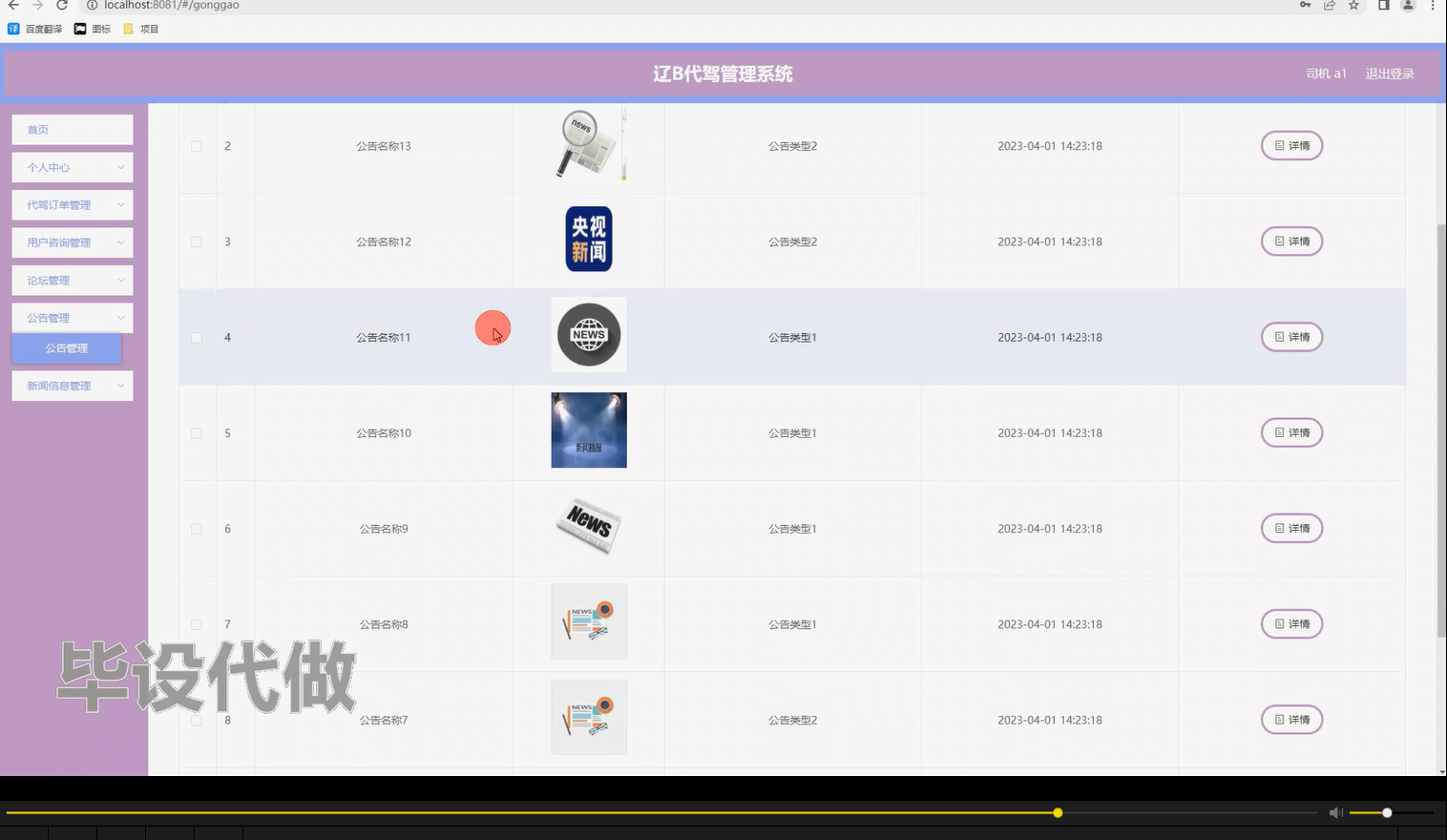Click the browser back arrow

click(x=13, y=6)
